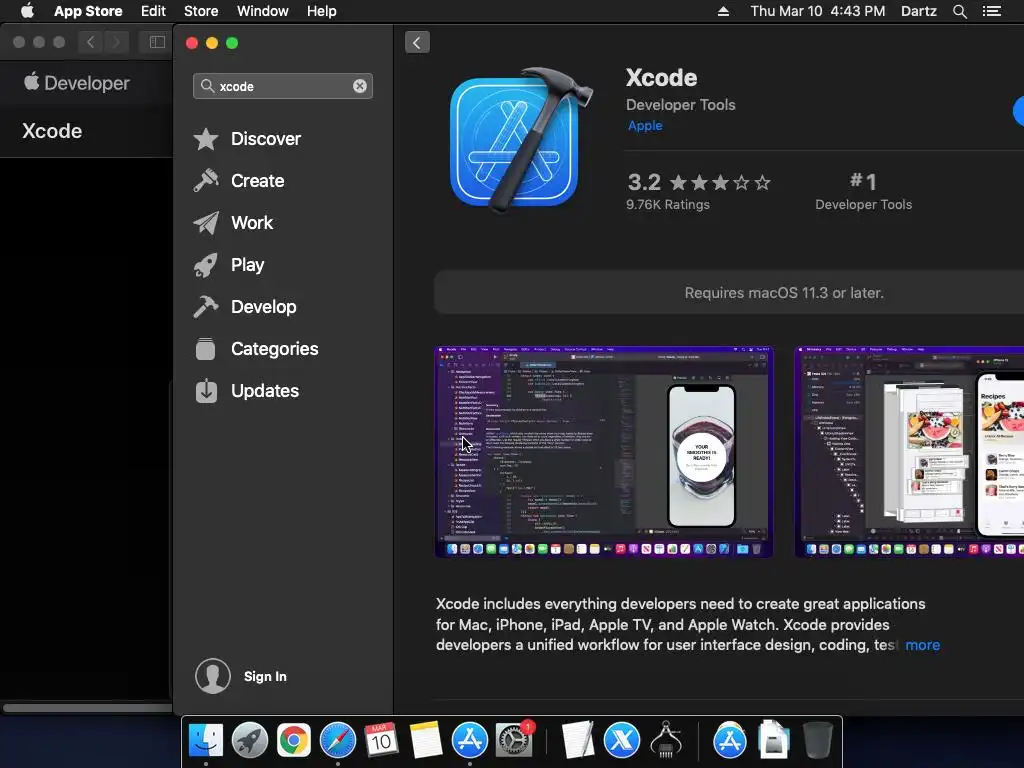The image size is (1024, 768).
Task: Open TextEdit from the Dock
Action: [578, 740]
